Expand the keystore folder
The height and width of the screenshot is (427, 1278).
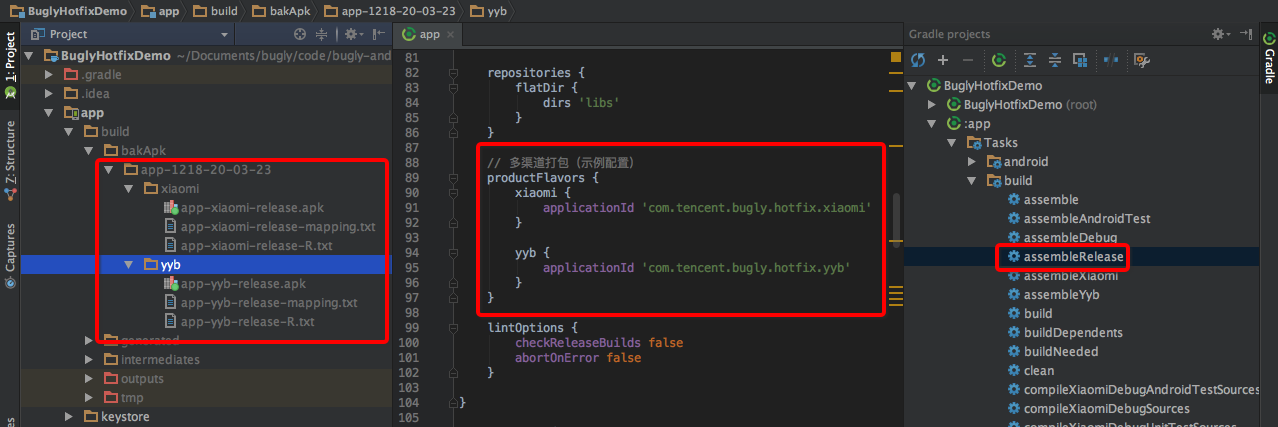(x=69, y=417)
